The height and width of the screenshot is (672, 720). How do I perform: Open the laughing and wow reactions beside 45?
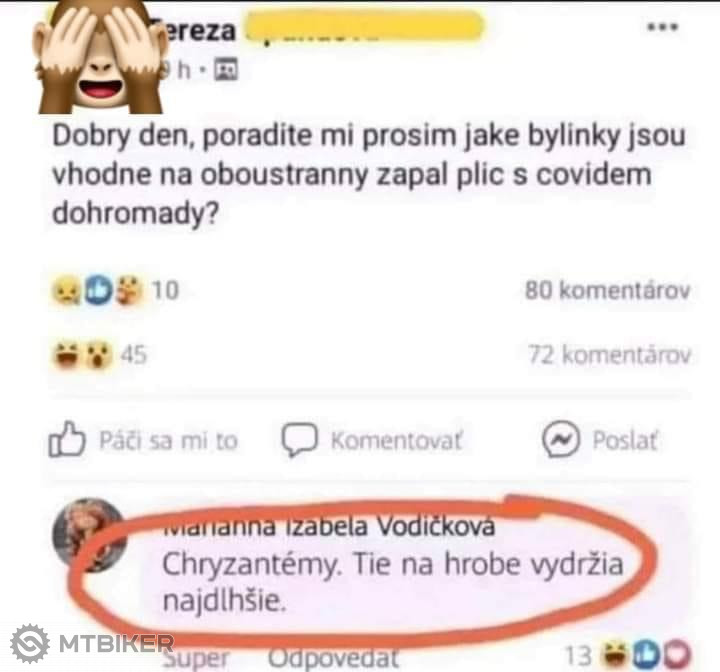pos(83,355)
